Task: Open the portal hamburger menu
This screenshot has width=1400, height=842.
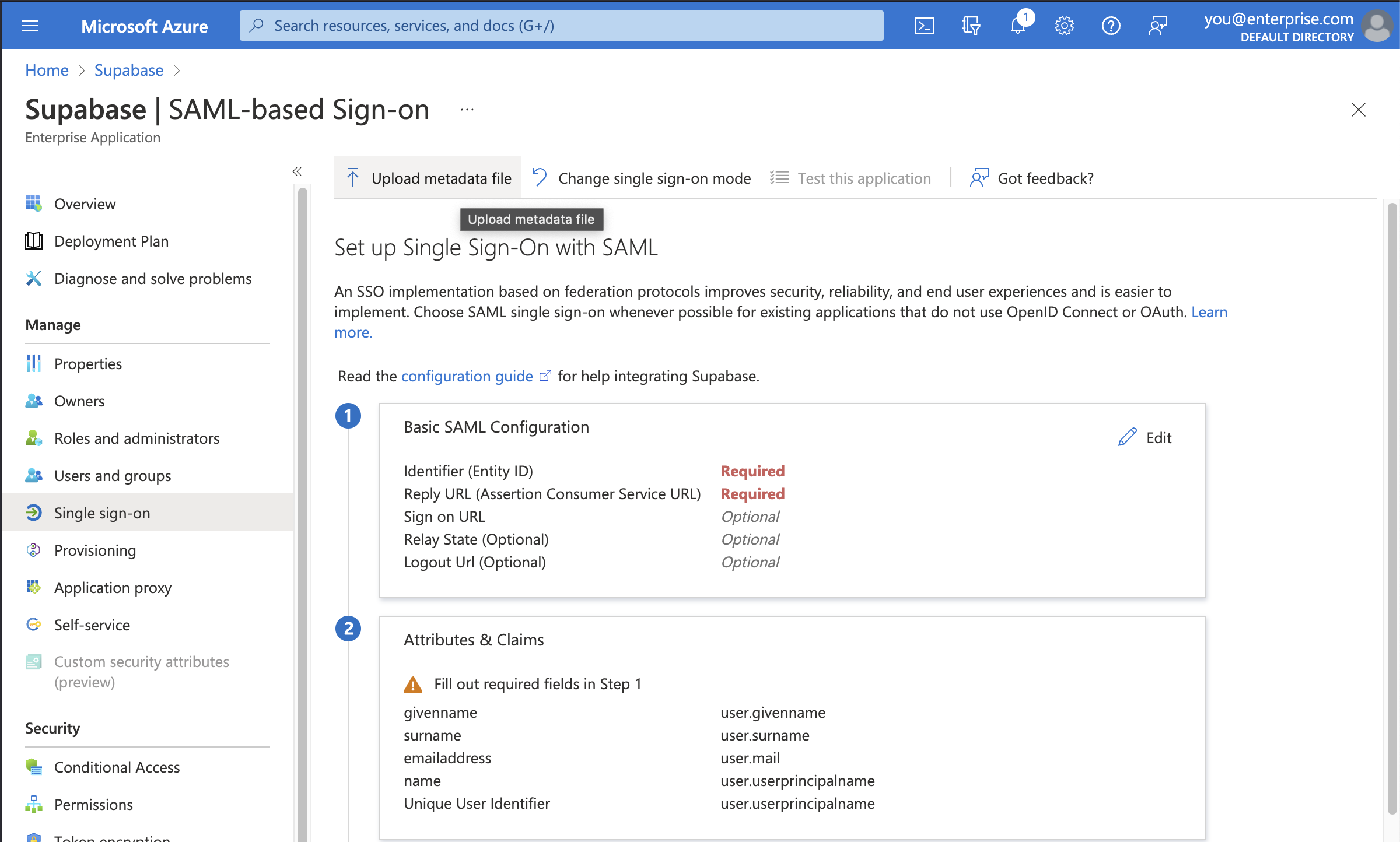Action: 30,26
